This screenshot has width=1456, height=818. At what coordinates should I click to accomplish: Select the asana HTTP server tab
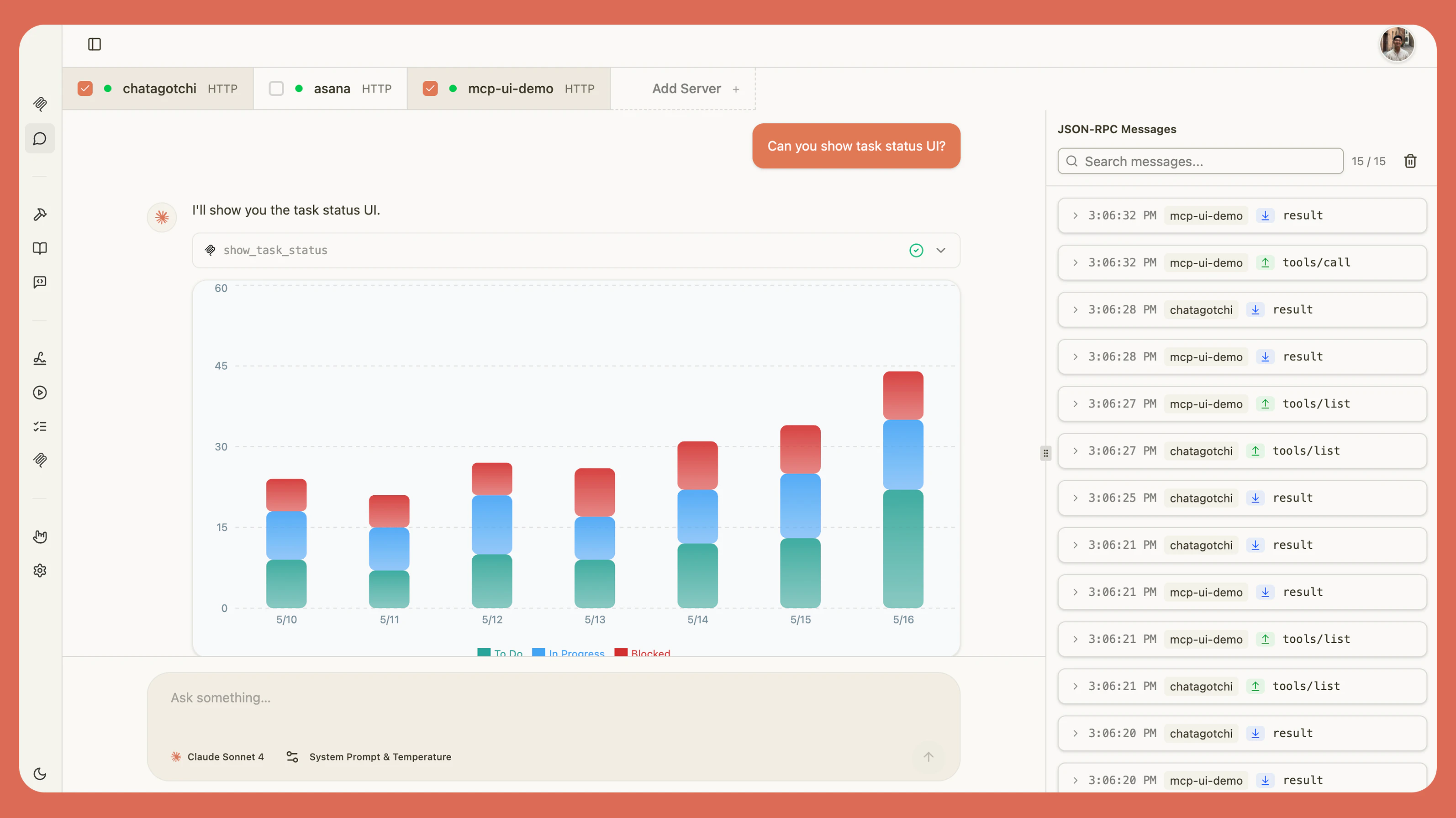click(x=332, y=89)
